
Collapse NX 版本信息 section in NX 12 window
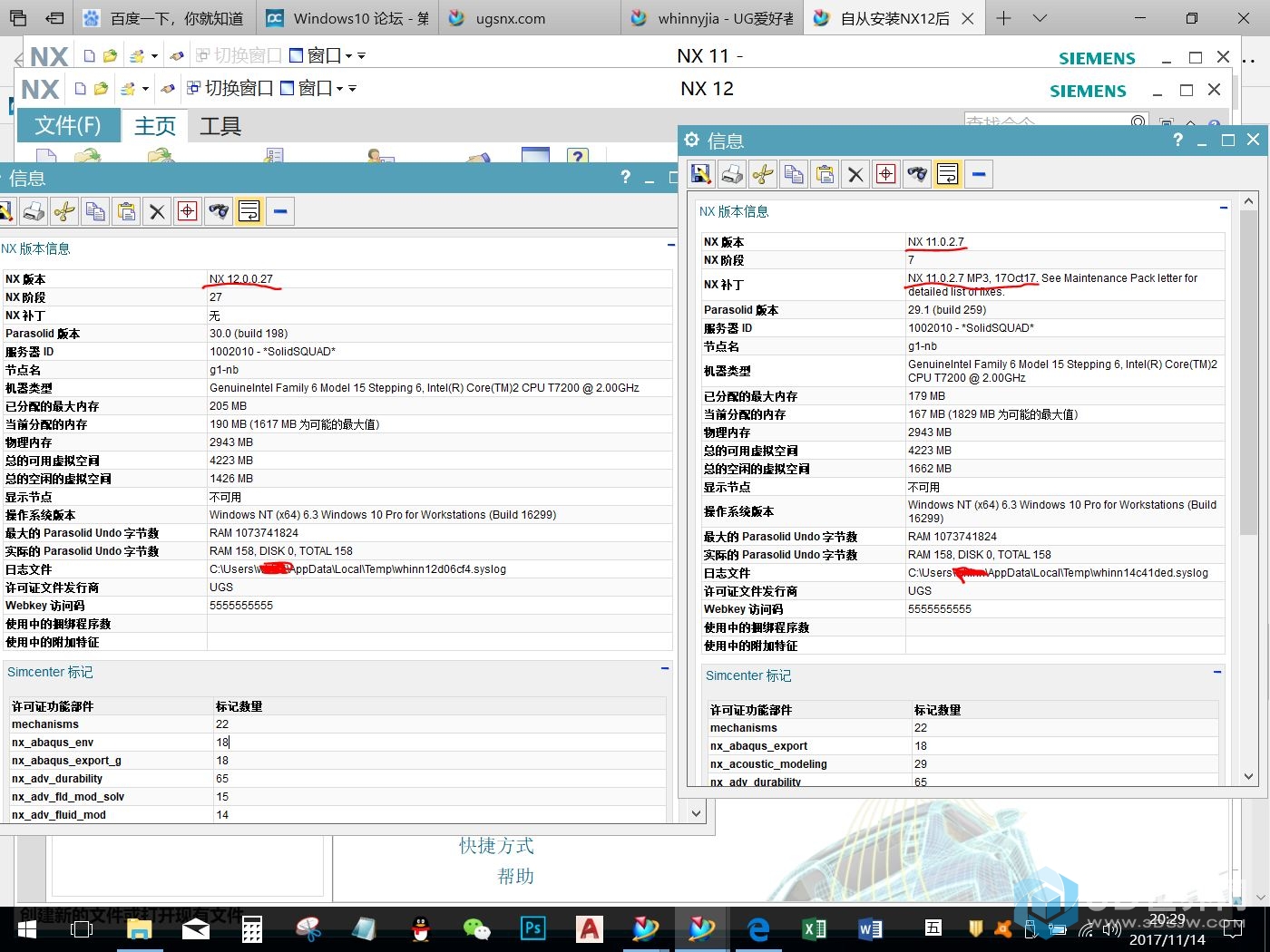[671, 245]
